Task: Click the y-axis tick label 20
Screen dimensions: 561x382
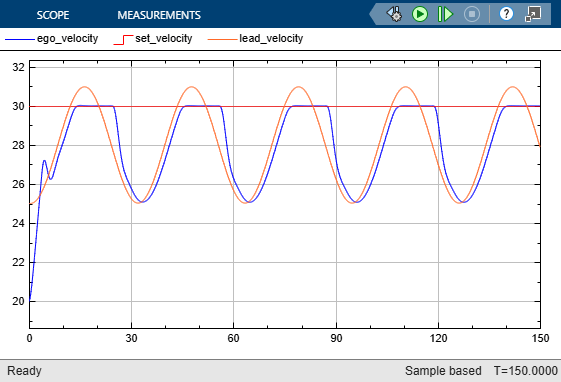Action: point(19,301)
